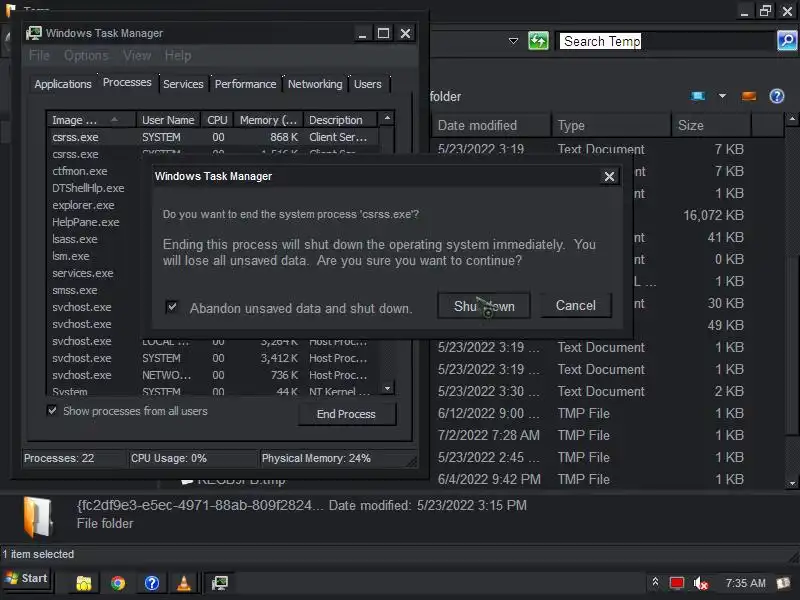
Task: Open the Networking tab
Action: coord(315,84)
